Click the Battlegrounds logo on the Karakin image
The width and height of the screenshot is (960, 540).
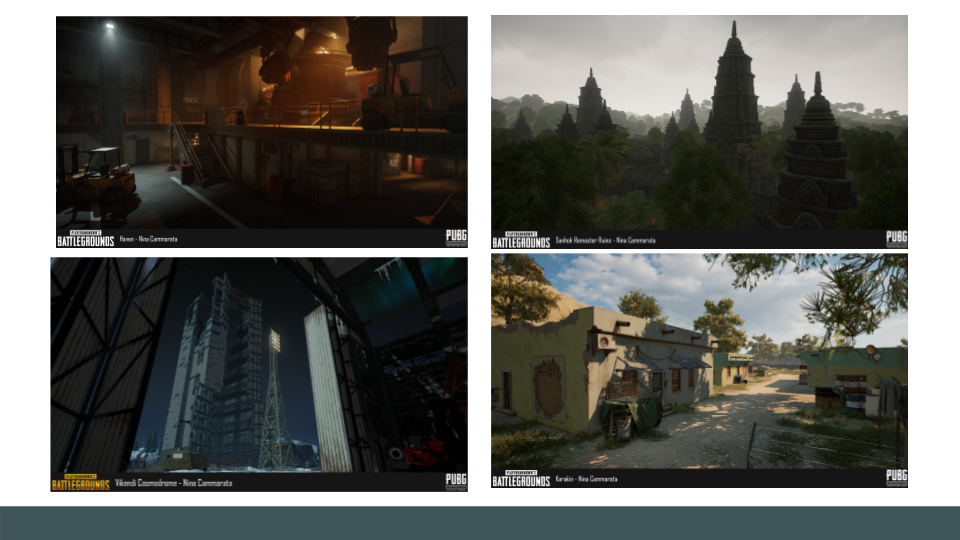521,479
